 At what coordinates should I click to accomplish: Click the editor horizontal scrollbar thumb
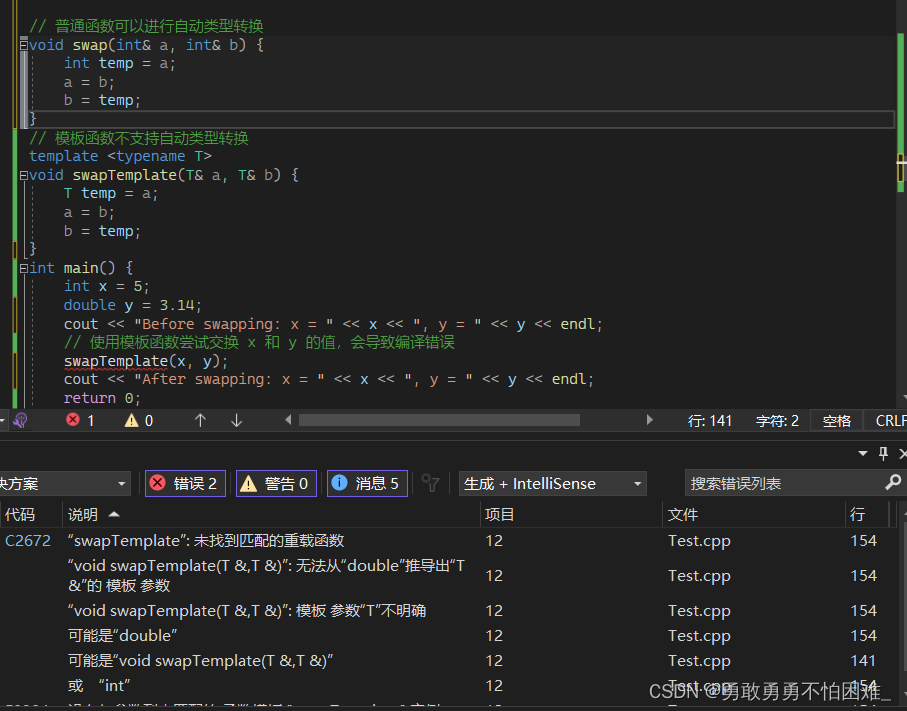click(439, 420)
